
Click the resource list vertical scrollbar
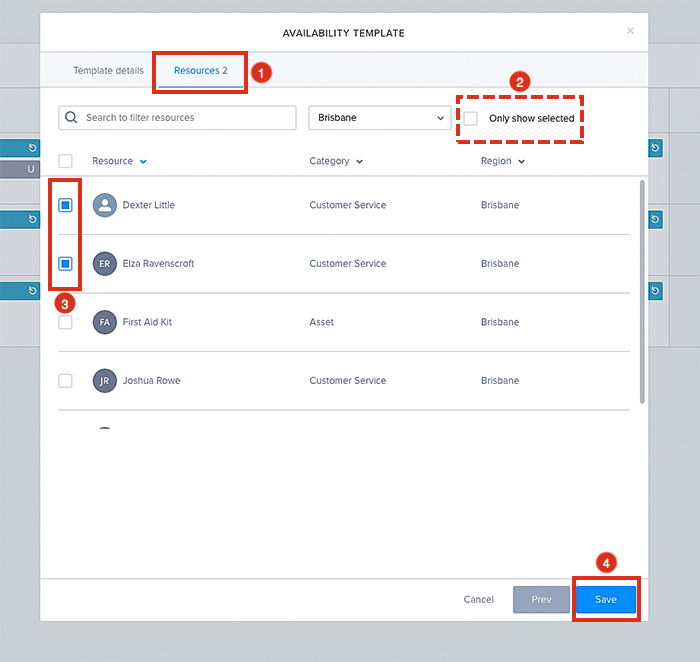click(642, 291)
